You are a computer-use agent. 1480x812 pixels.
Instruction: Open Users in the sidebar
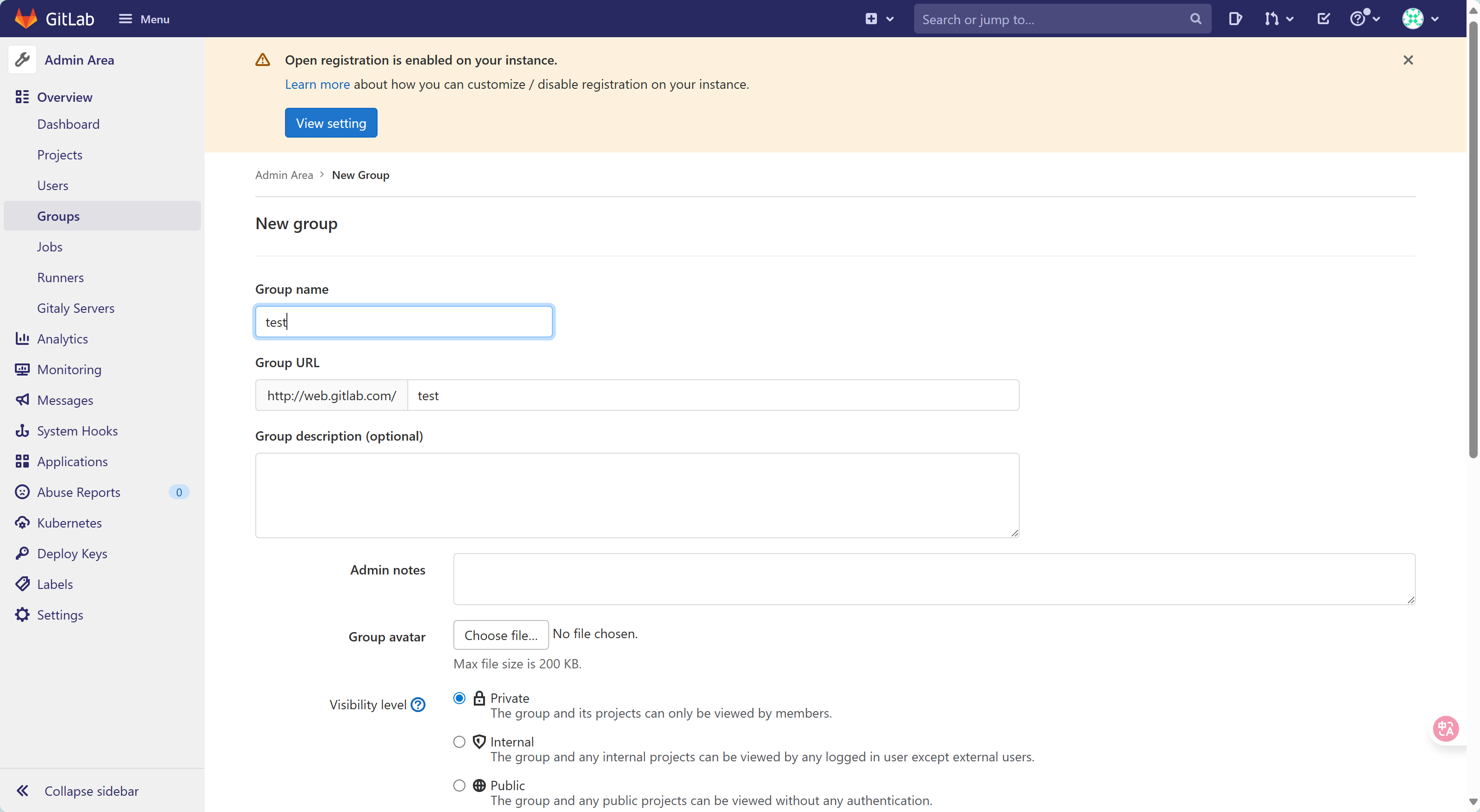pos(53,185)
